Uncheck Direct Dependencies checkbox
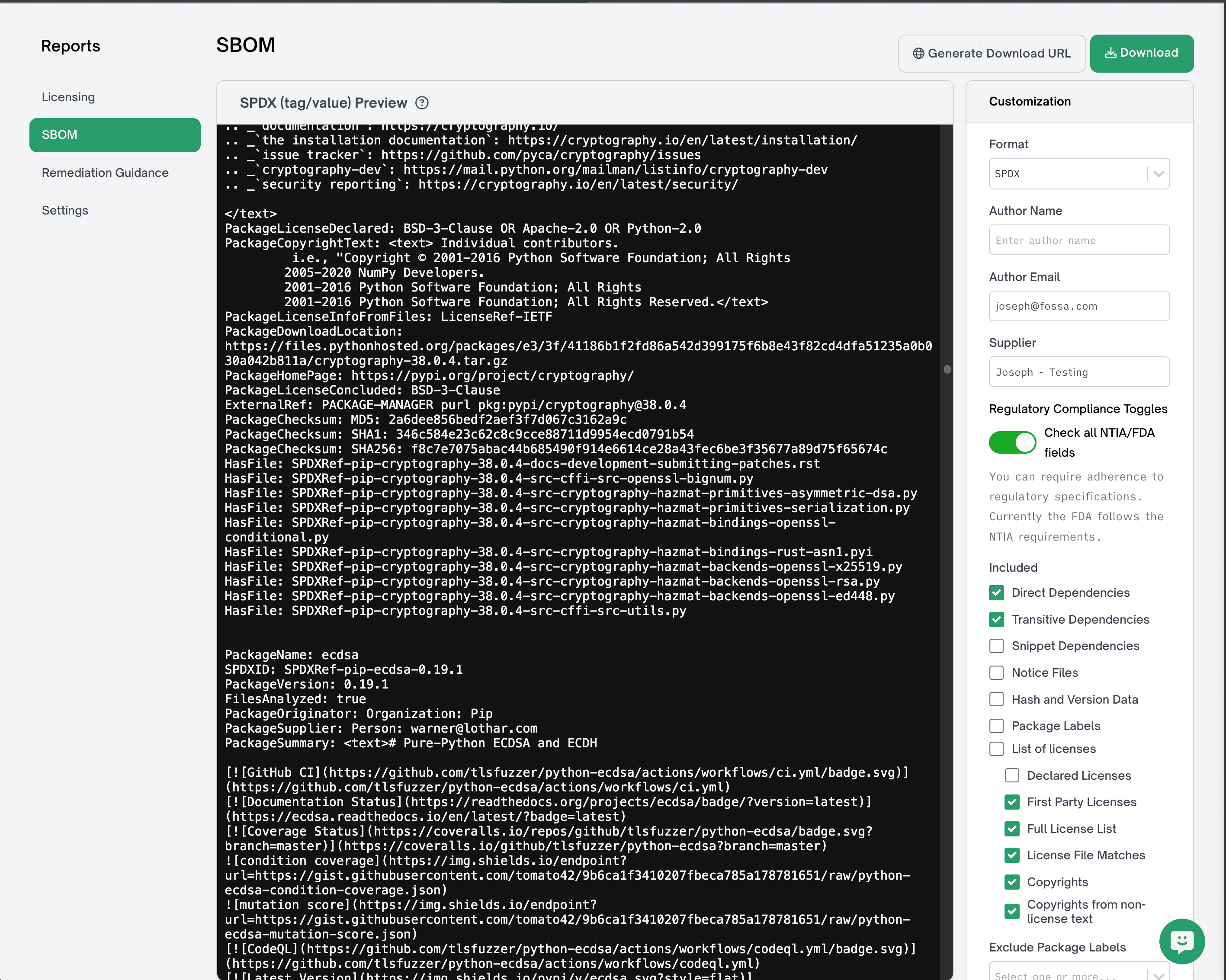 (996, 592)
